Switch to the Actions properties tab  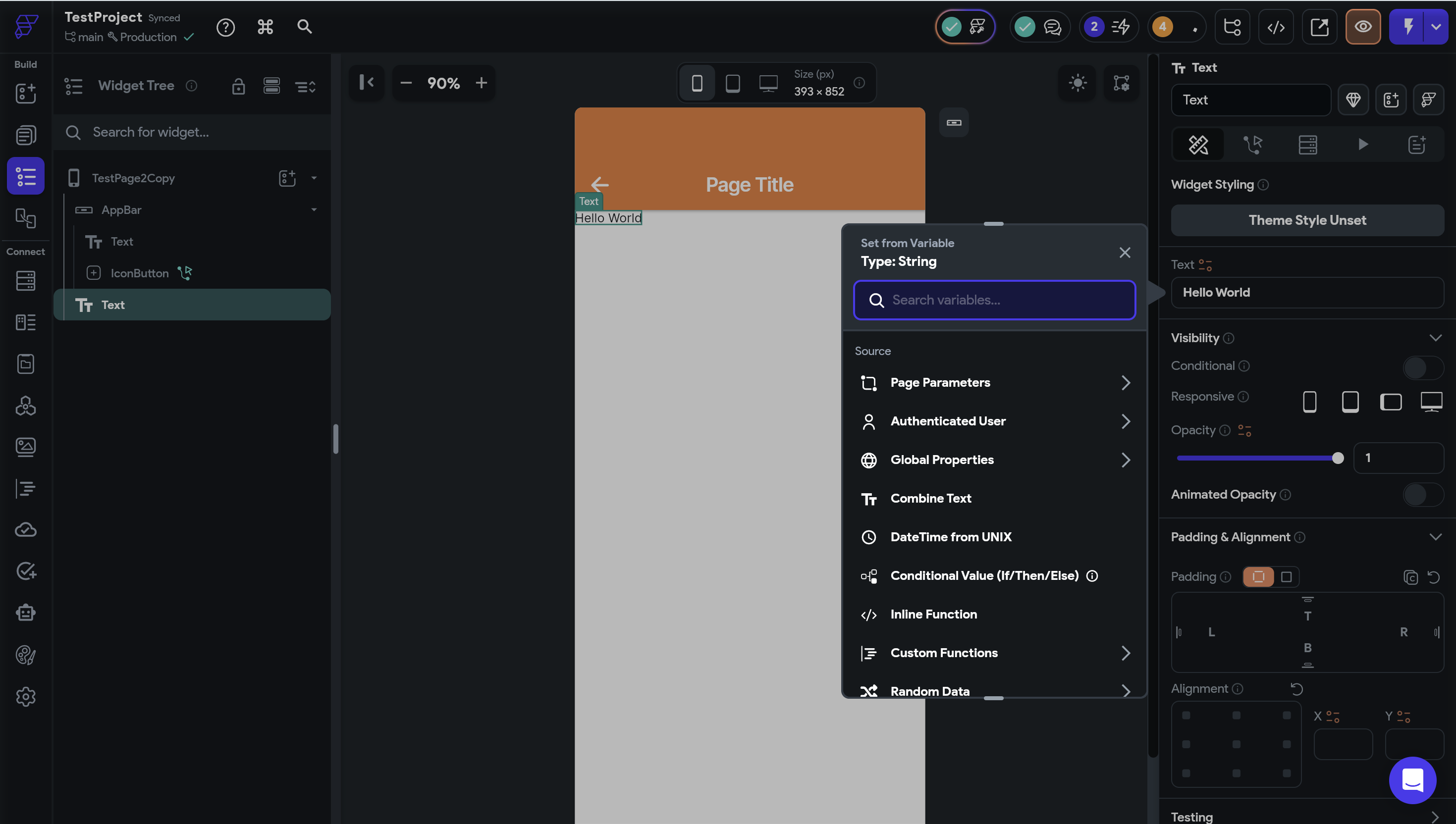point(1252,145)
